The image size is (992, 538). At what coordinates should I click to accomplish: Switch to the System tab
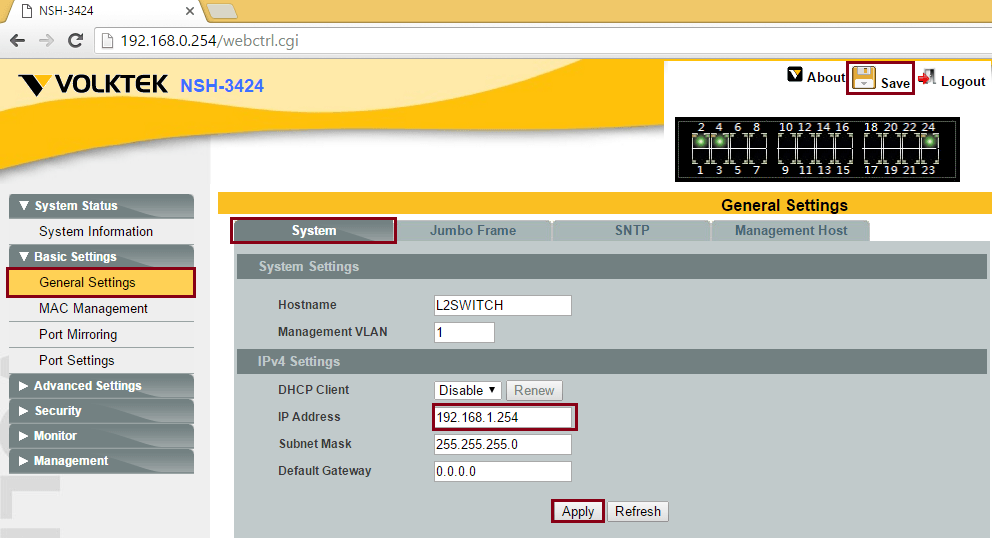pyautogui.click(x=314, y=230)
